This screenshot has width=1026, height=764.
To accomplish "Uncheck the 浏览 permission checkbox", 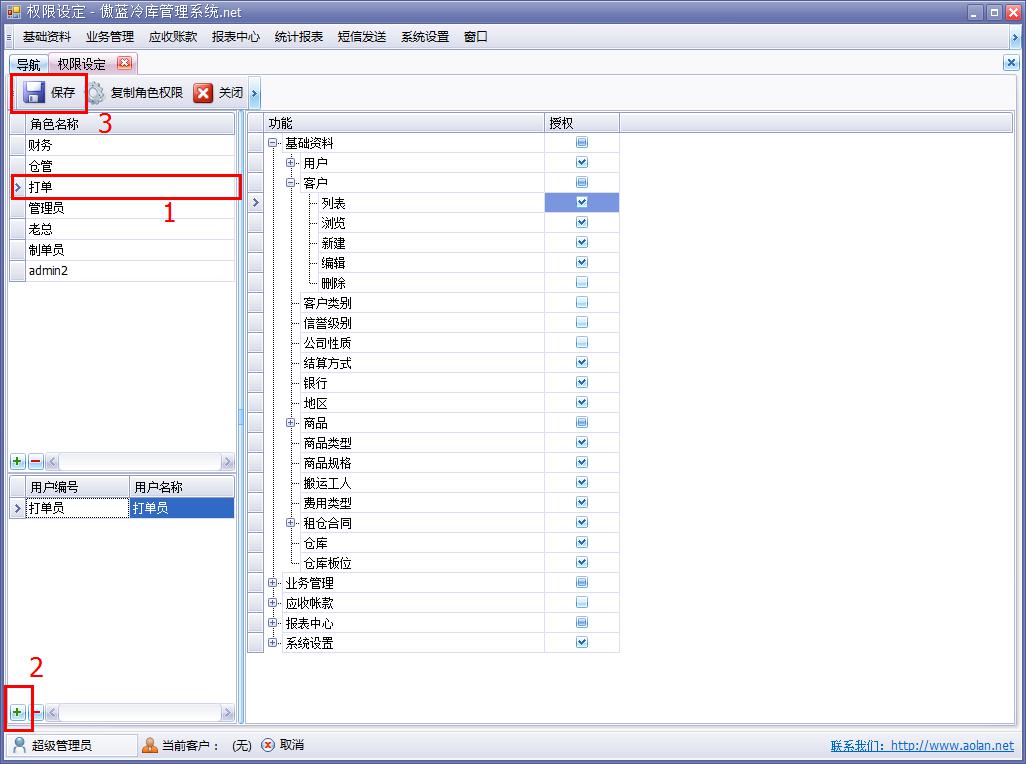I will (x=582, y=223).
